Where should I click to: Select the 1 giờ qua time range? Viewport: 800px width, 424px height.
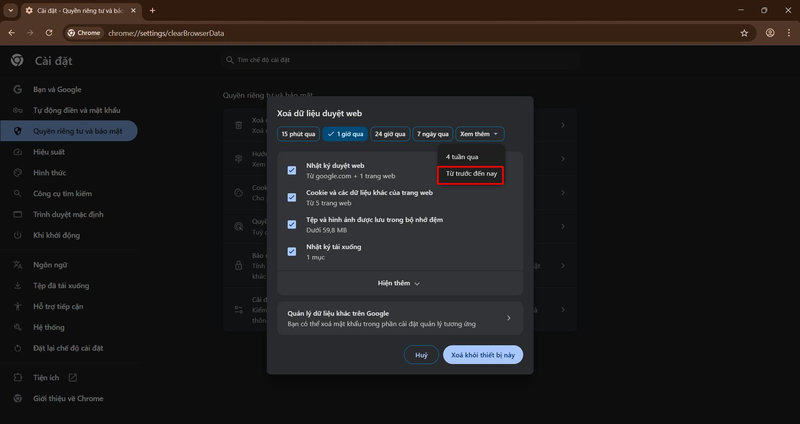(x=345, y=134)
